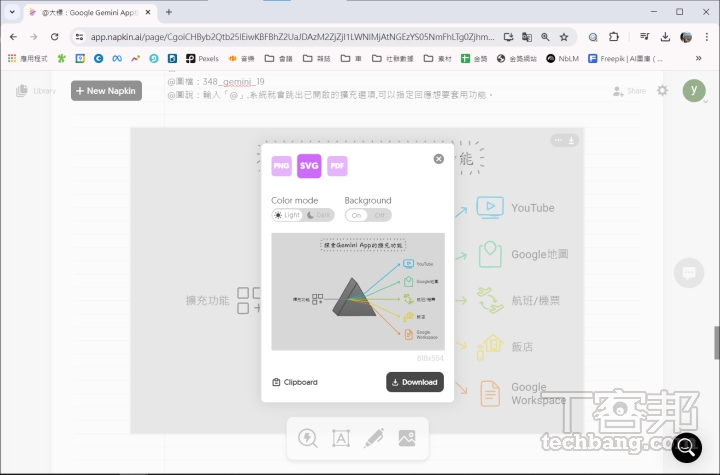Select SVG export format
Screen dimensions: 720x475
tap(309, 166)
